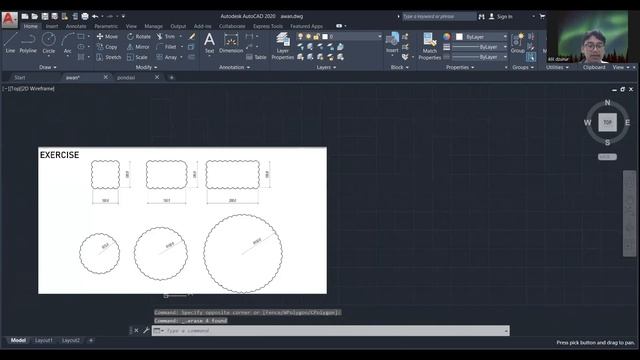640x360 pixels.
Task: Select the Dimension tool
Action: point(231,43)
